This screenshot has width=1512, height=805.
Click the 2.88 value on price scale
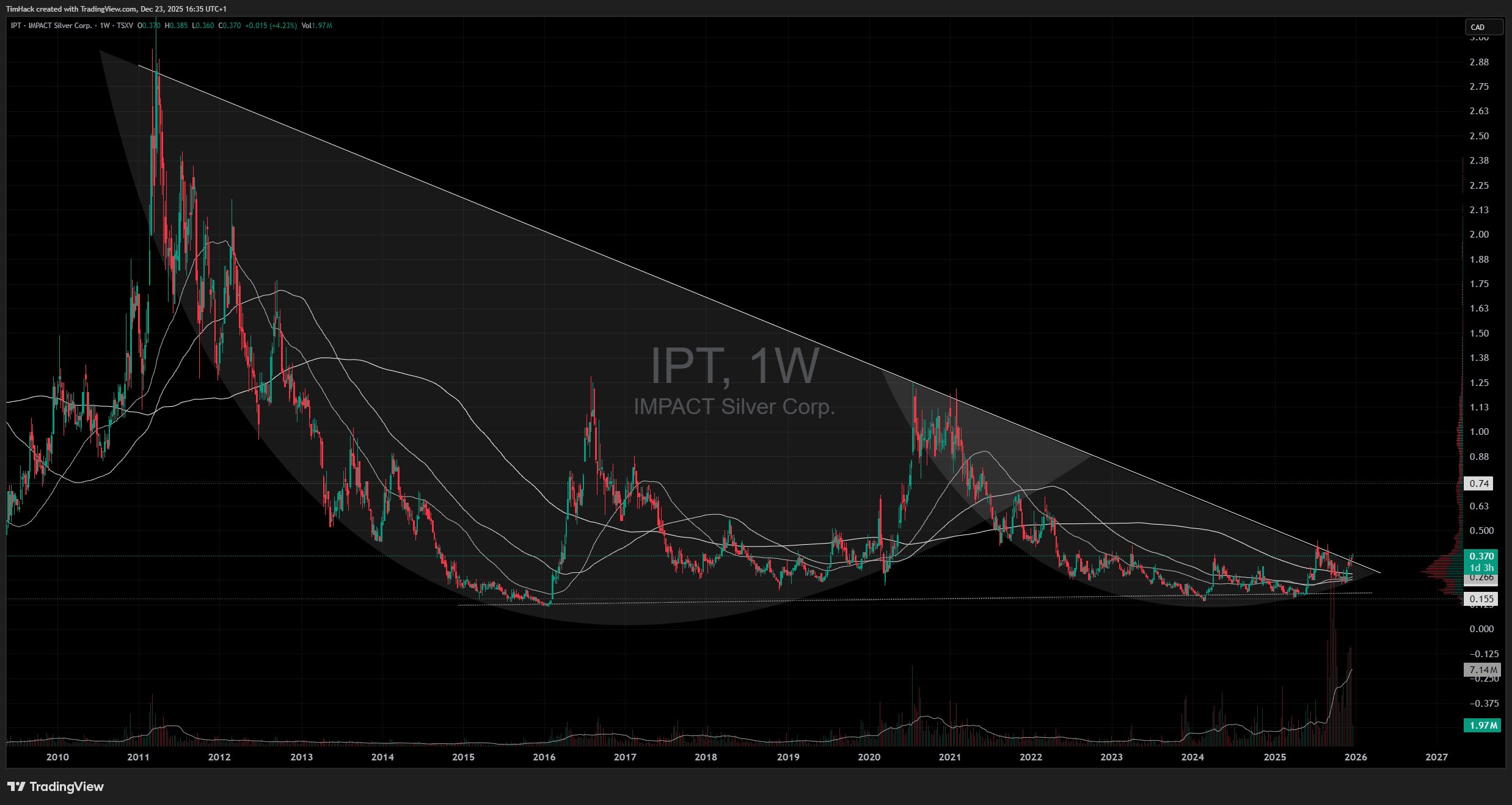point(1479,62)
